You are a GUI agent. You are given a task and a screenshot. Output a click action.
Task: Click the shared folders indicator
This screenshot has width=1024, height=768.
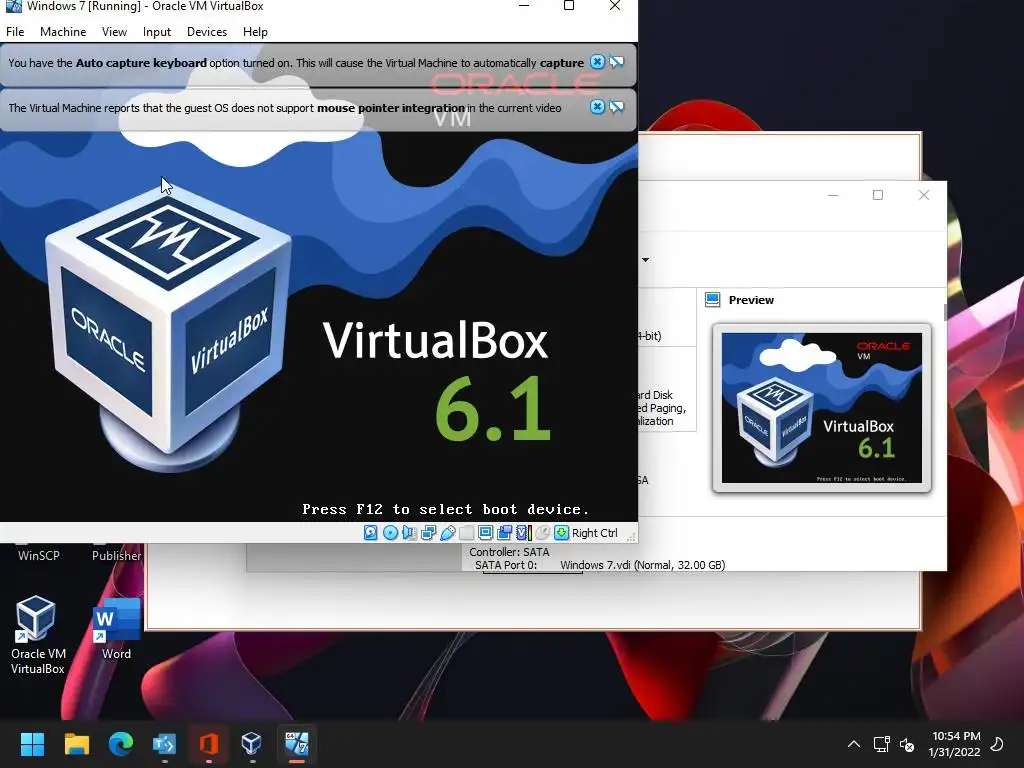pyautogui.click(x=466, y=533)
